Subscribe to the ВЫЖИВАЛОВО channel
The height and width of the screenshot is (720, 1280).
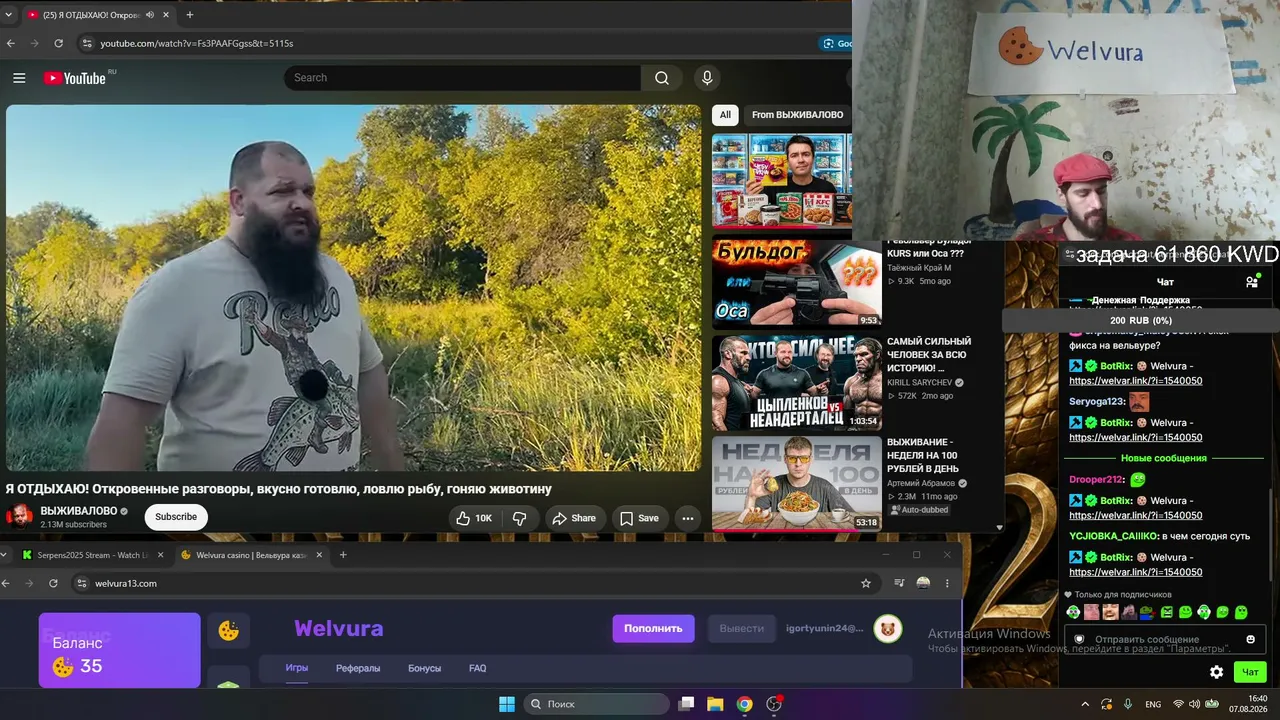click(x=176, y=517)
